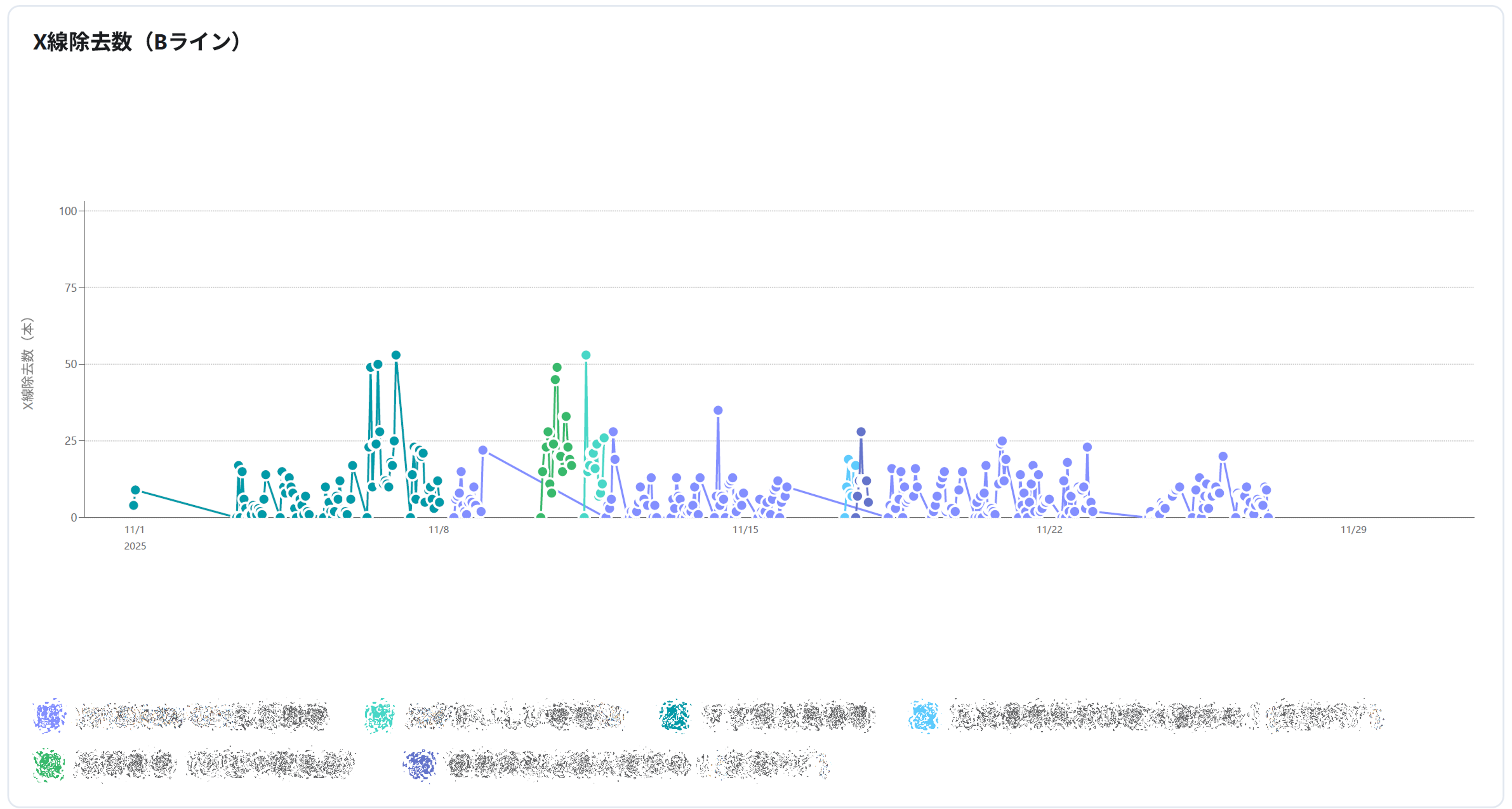Click the dark indigo legend series icon
Viewport: 1512px width, 809px height.
[x=420, y=765]
